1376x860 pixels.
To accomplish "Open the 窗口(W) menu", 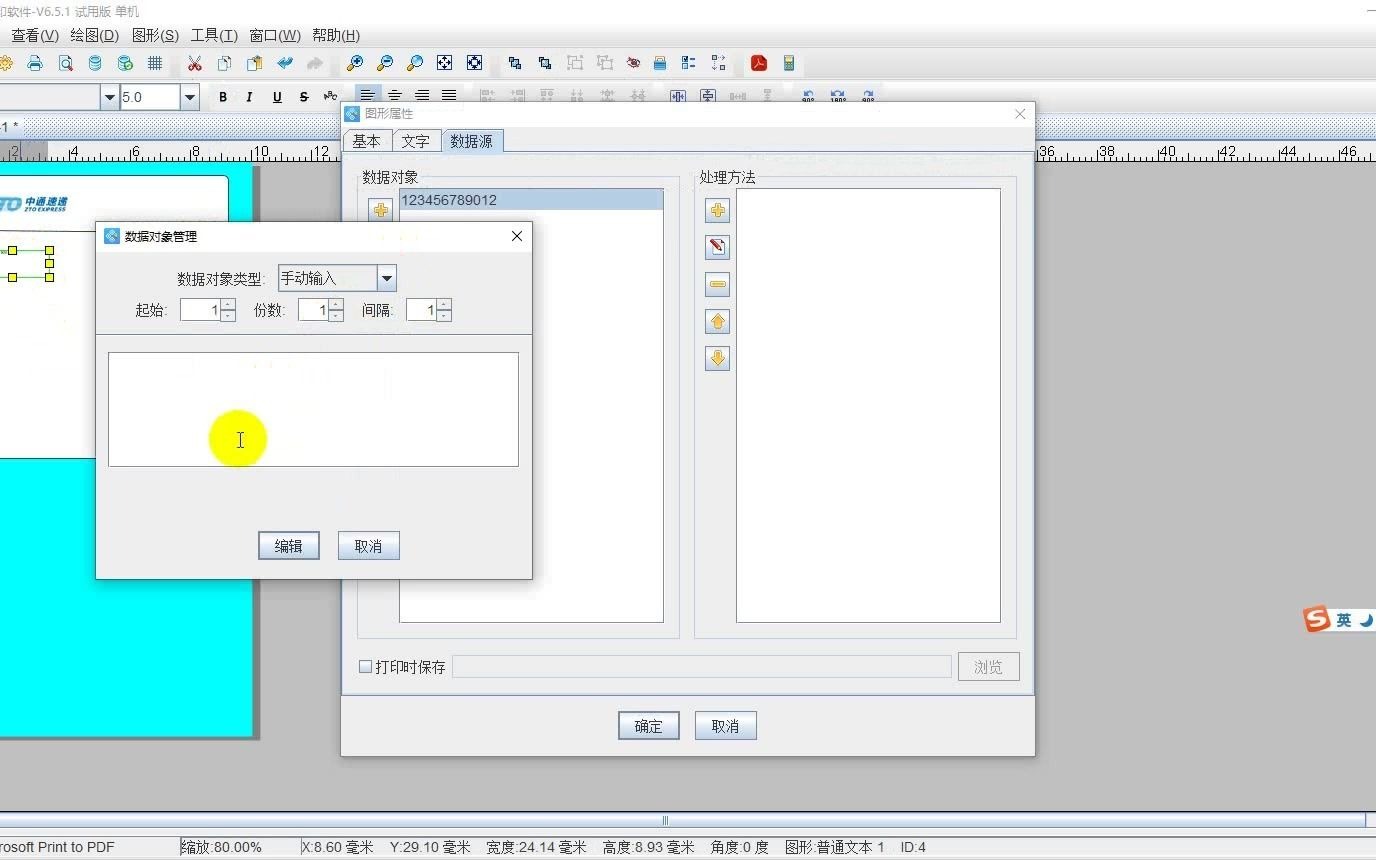I will [x=275, y=35].
